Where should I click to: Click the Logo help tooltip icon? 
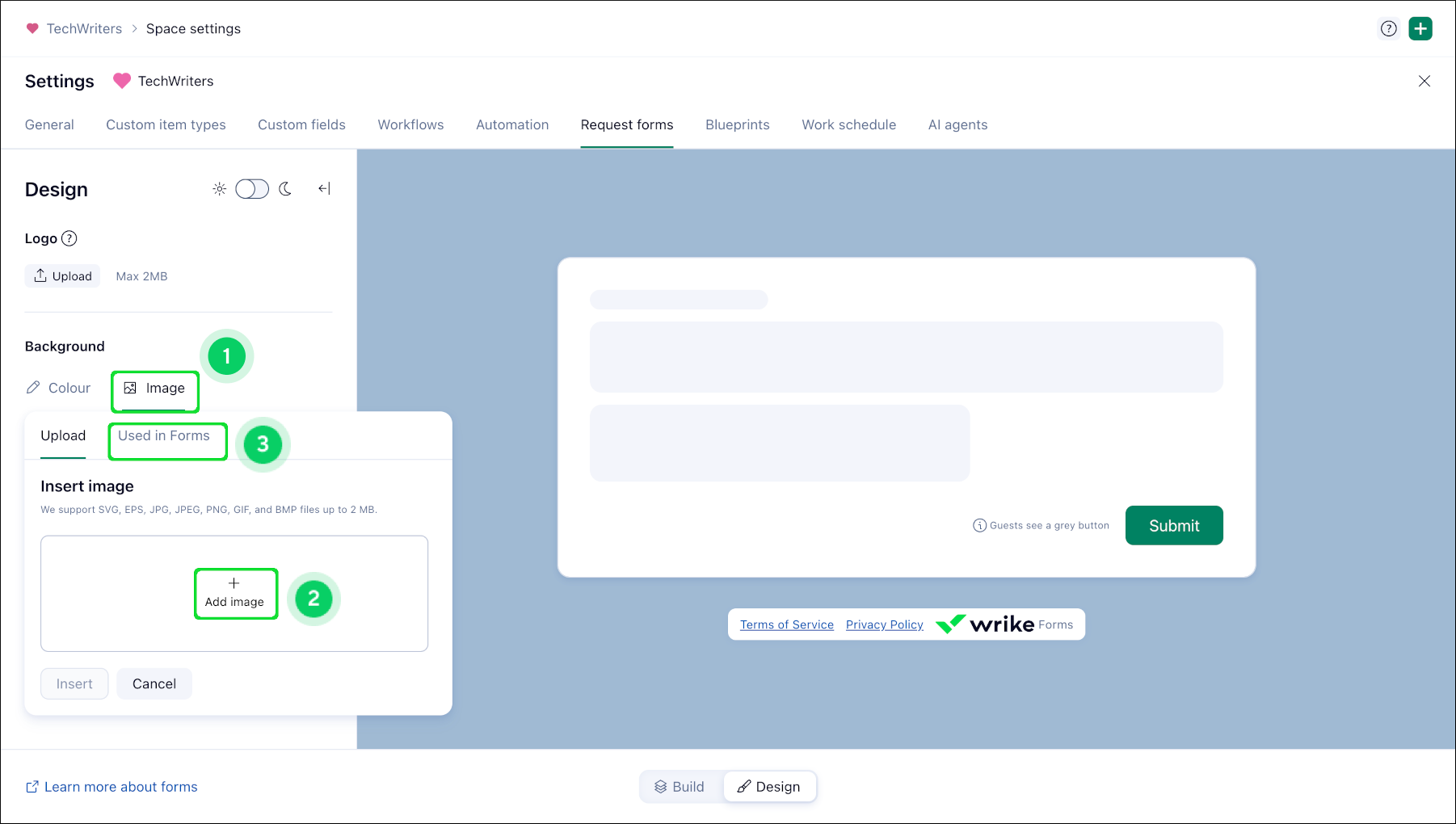coord(69,238)
